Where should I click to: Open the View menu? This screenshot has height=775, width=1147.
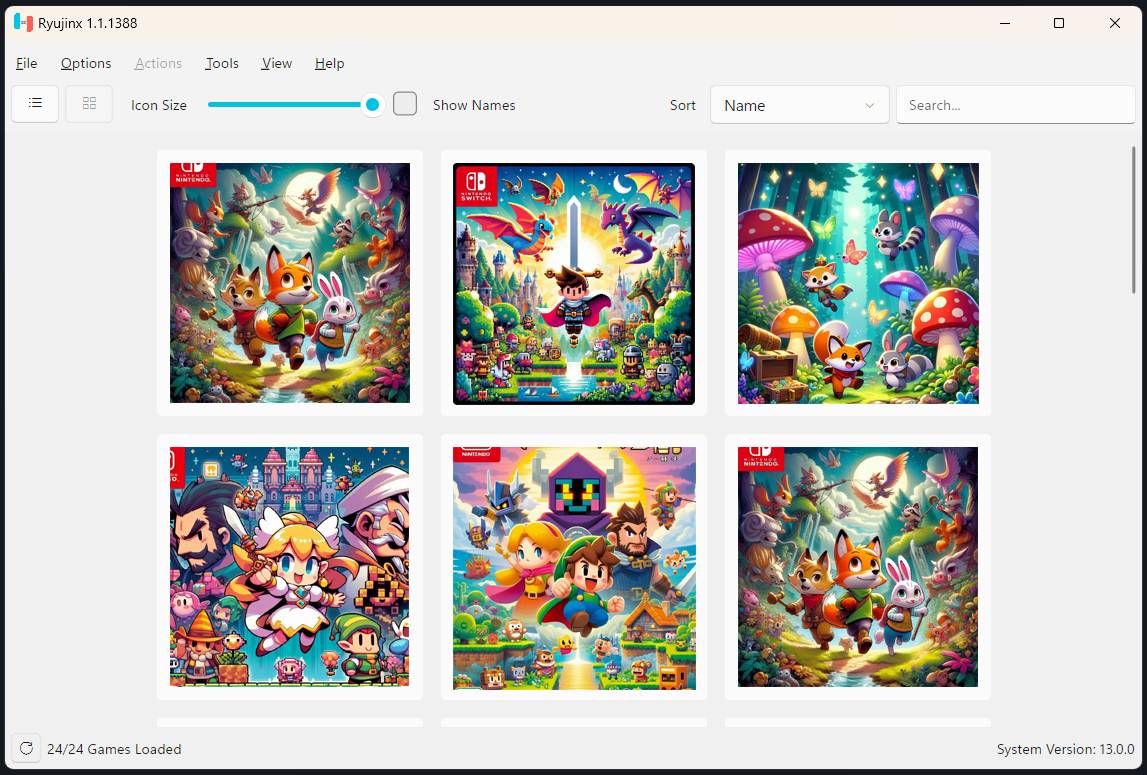click(277, 63)
